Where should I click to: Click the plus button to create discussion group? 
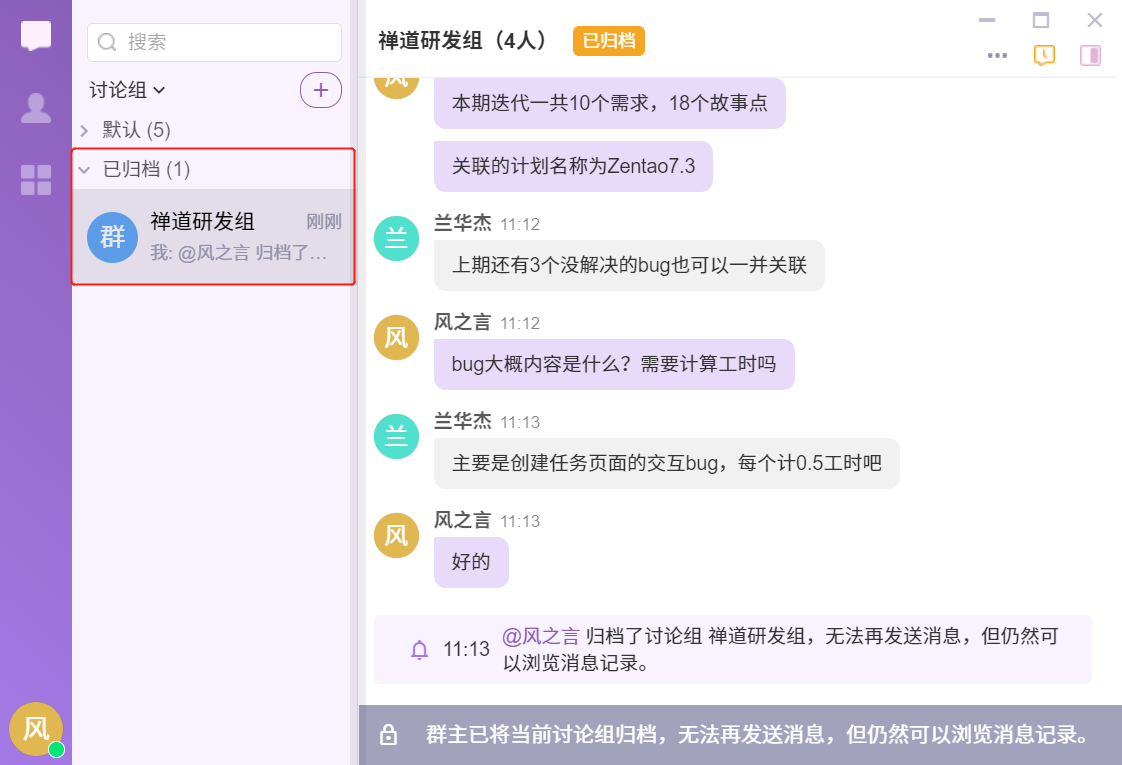320,90
